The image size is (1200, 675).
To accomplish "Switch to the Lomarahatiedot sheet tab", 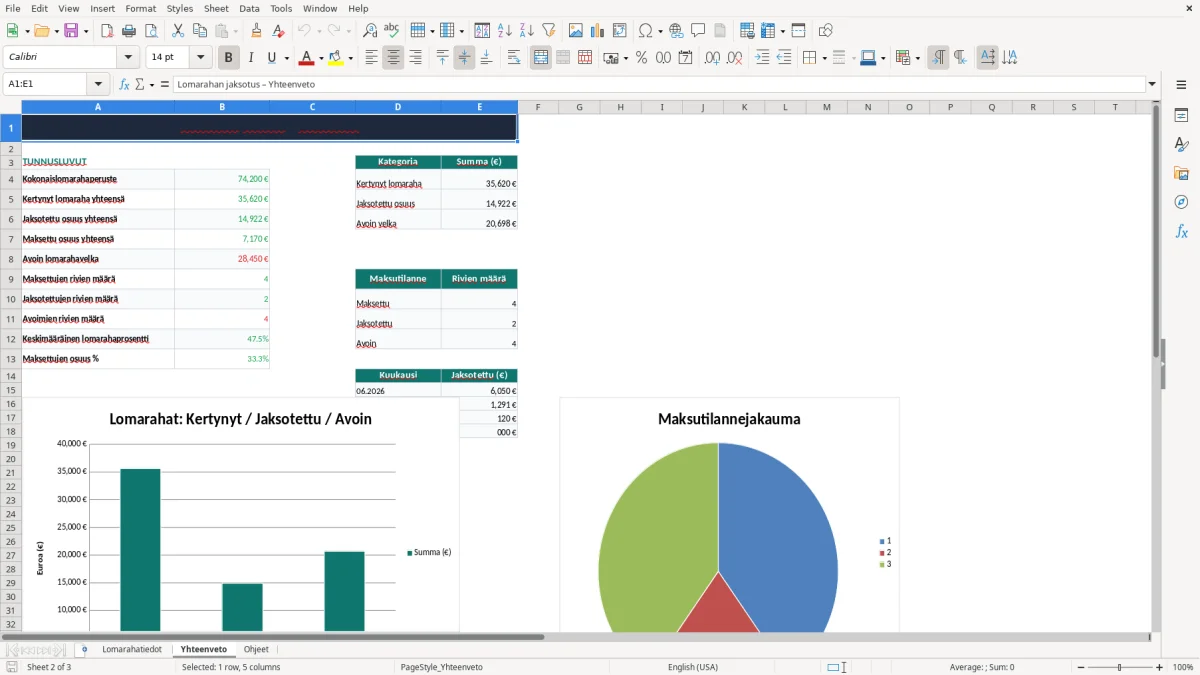I will click(x=132, y=649).
